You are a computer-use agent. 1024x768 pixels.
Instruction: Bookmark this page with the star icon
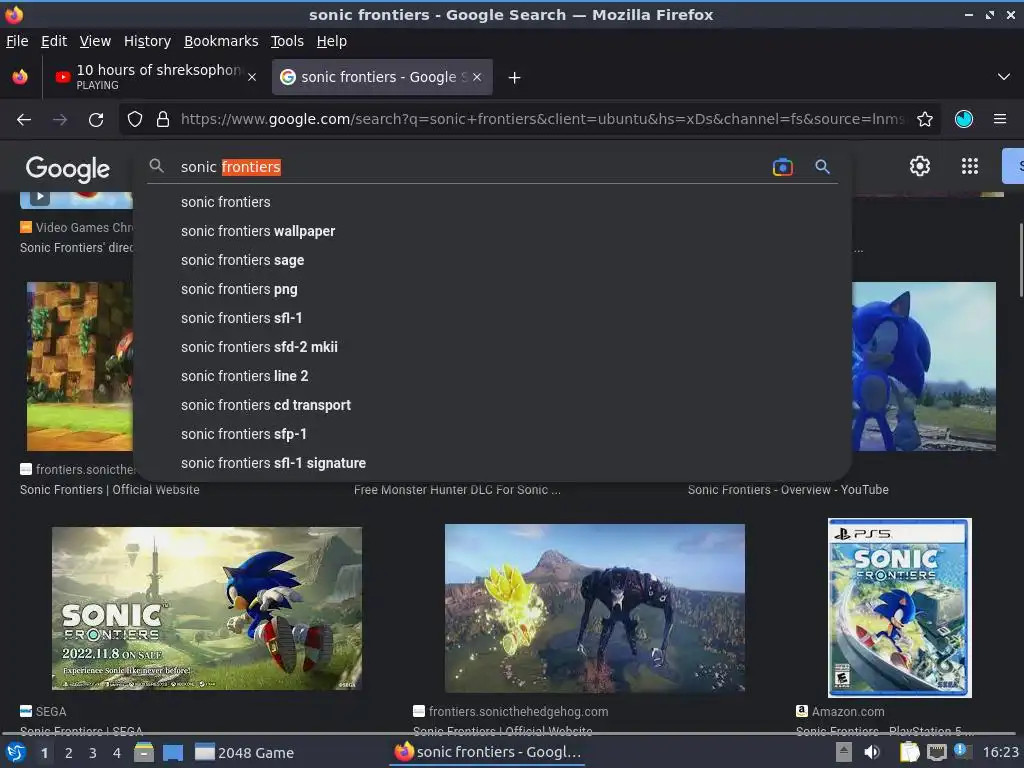925,120
